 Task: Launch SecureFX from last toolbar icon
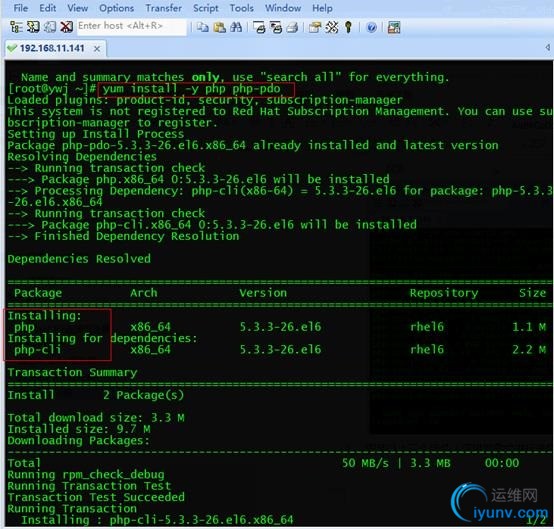coord(394,27)
